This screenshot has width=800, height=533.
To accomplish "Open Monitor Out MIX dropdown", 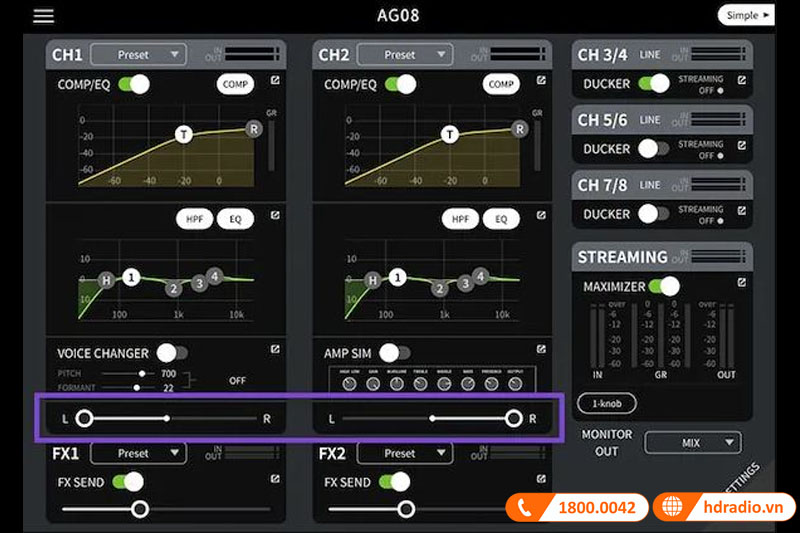I will (693, 443).
